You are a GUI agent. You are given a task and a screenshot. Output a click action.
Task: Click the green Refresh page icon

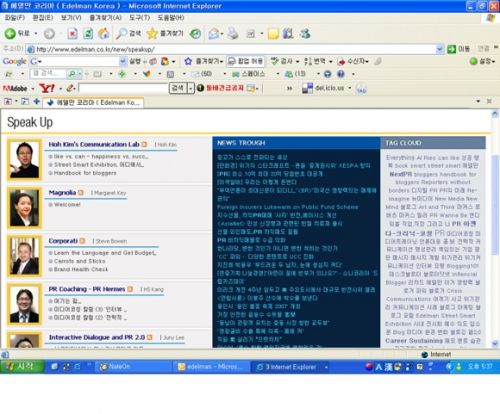click(x=88, y=33)
